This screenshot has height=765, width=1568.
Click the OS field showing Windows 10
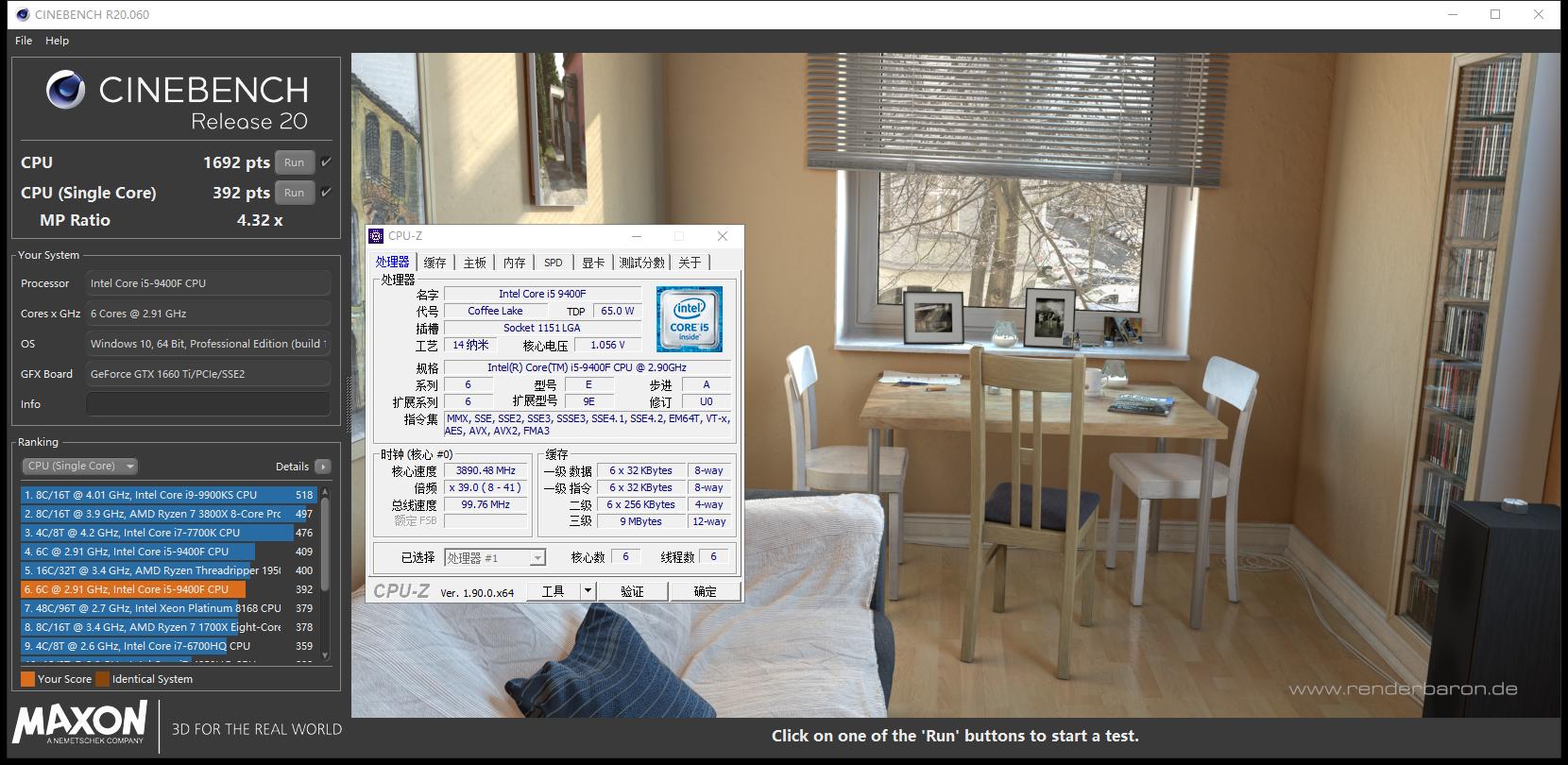[x=208, y=344]
